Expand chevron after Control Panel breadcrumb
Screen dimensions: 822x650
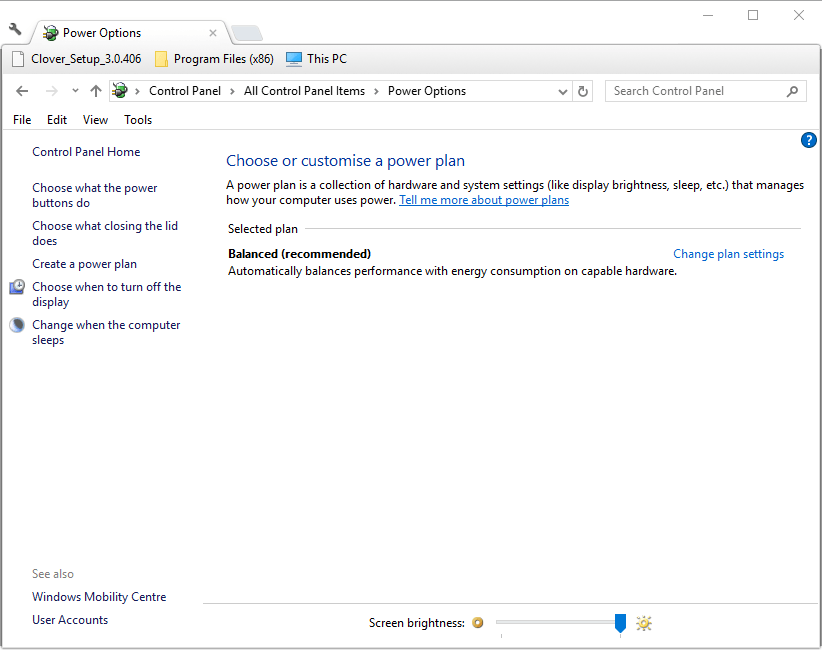click(x=232, y=91)
